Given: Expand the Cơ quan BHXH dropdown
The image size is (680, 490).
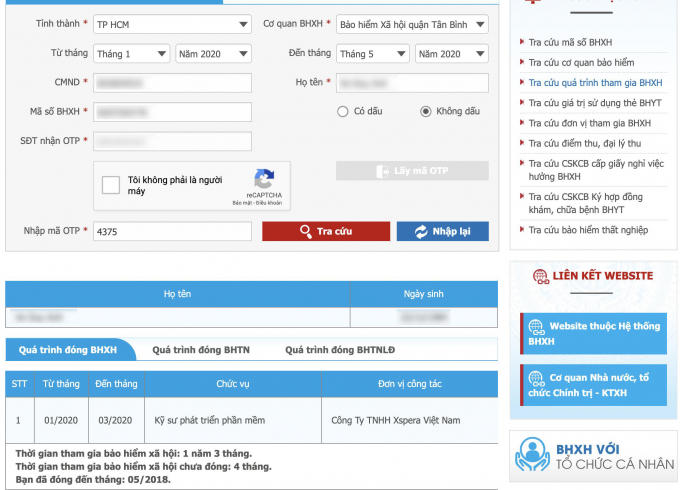Looking at the screenshot, I should 412,24.
